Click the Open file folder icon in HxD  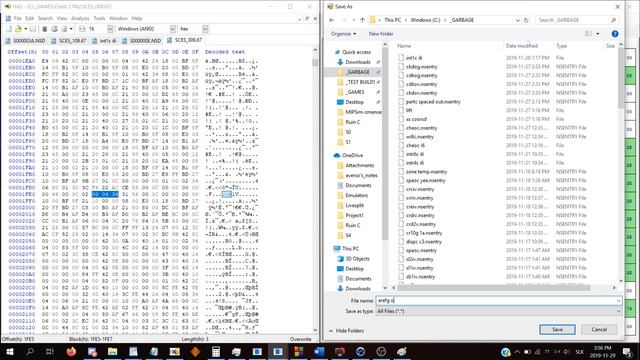[18, 29]
